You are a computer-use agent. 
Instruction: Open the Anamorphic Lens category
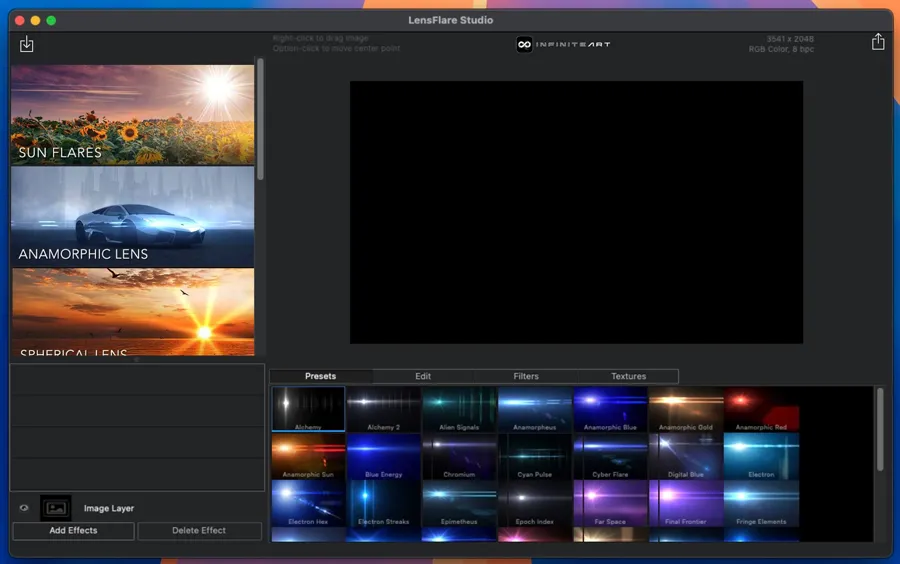tap(132, 217)
